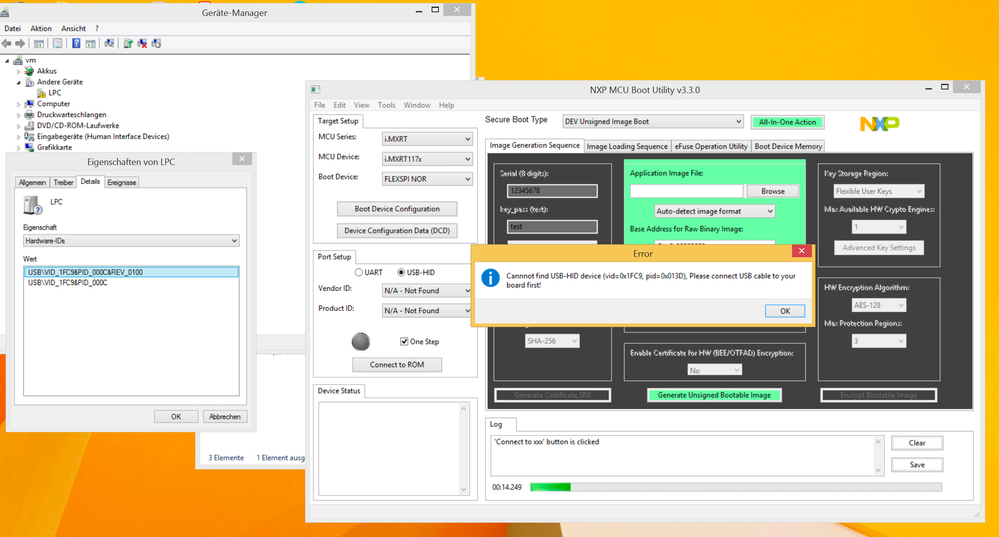The height and width of the screenshot is (537, 999).
Task: Click Application Image File input field
Action: pos(686,191)
